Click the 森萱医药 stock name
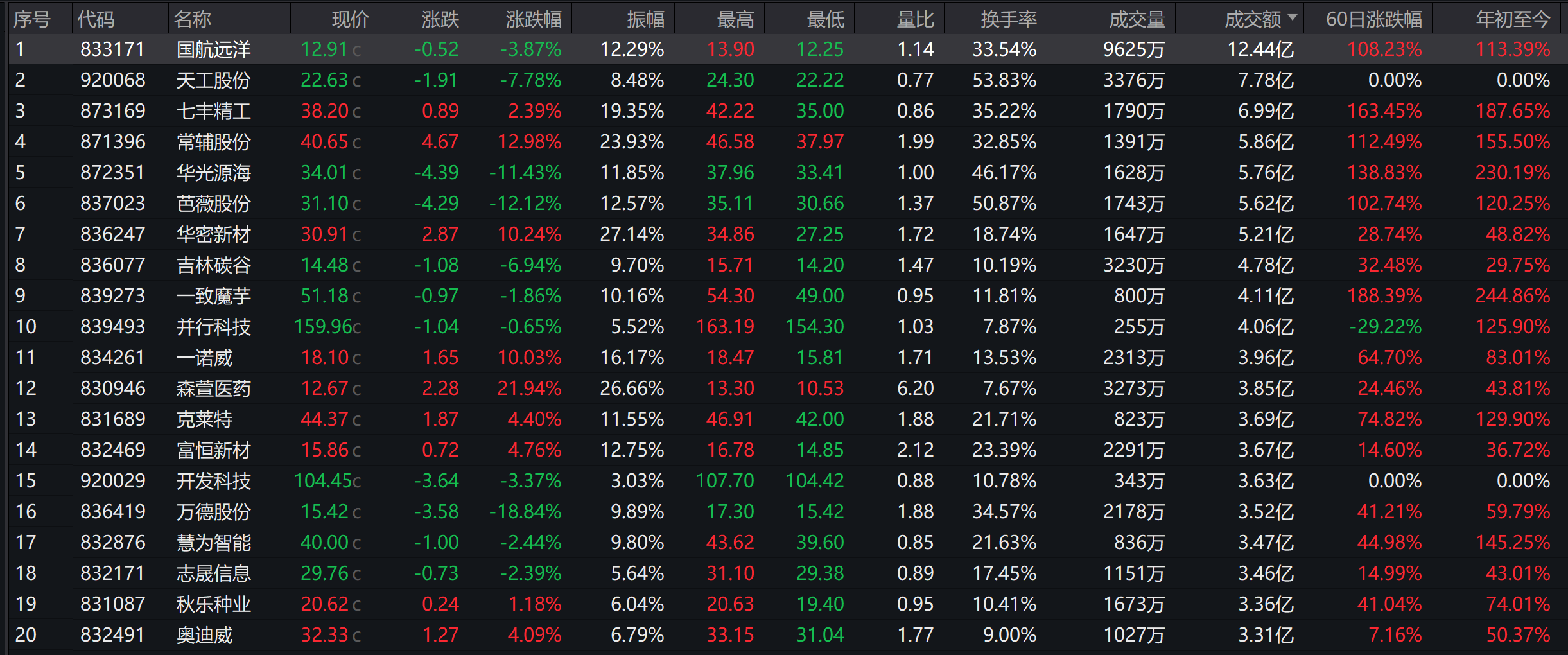The width and height of the screenshot is (1568, 655). click(x=214, y=389)
